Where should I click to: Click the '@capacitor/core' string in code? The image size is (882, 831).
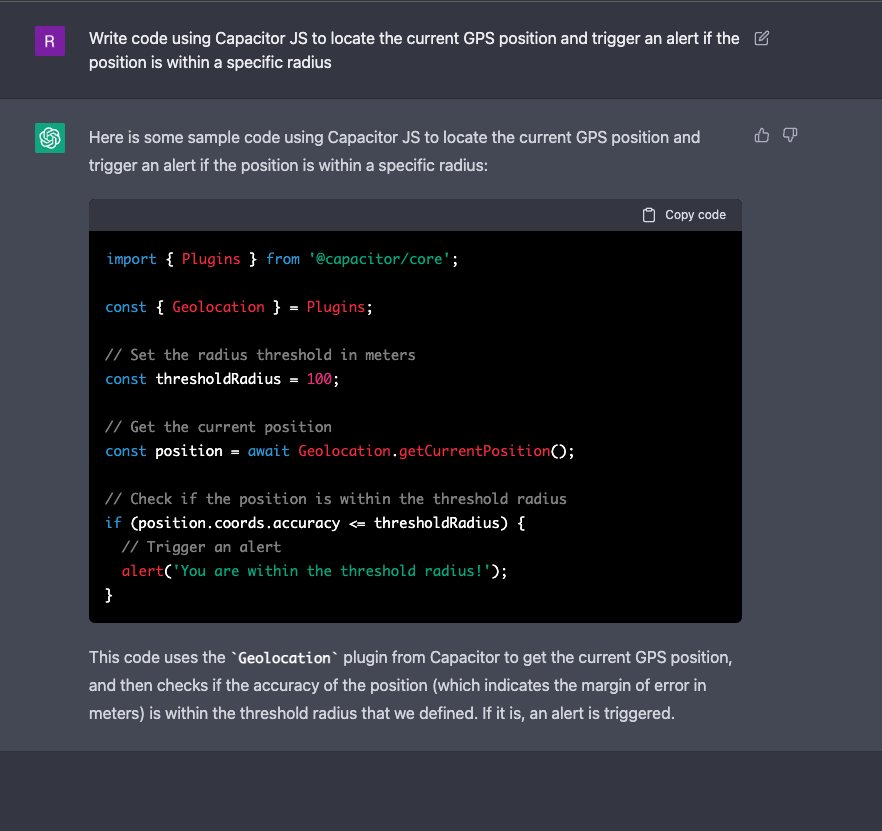click(x=381, y=259)
